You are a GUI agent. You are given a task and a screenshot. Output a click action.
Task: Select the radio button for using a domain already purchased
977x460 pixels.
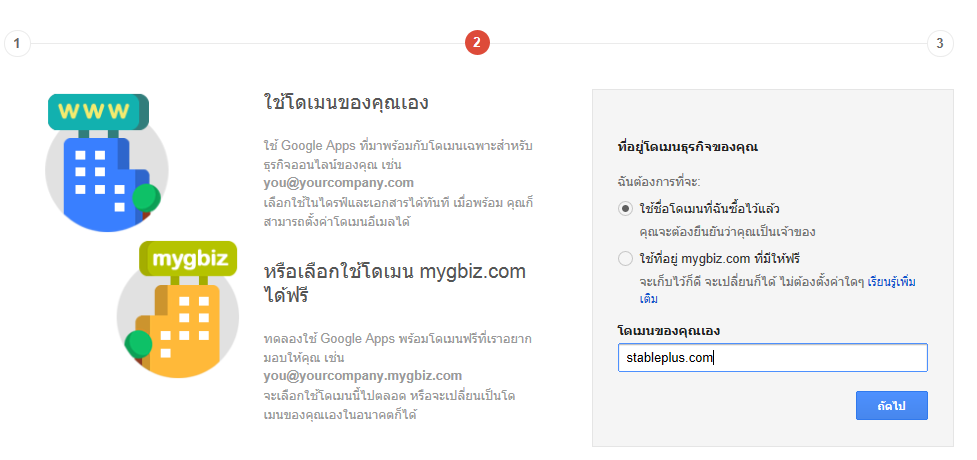[x=625, y=209]
